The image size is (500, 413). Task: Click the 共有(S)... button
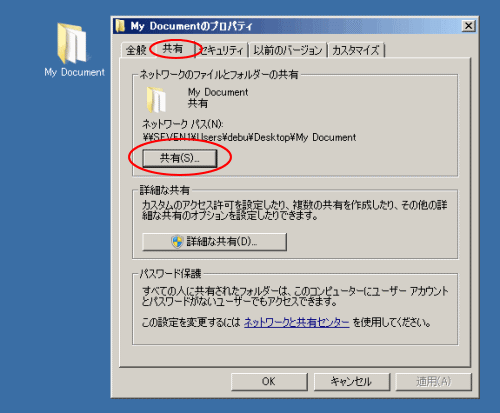[x=180, y=158]
